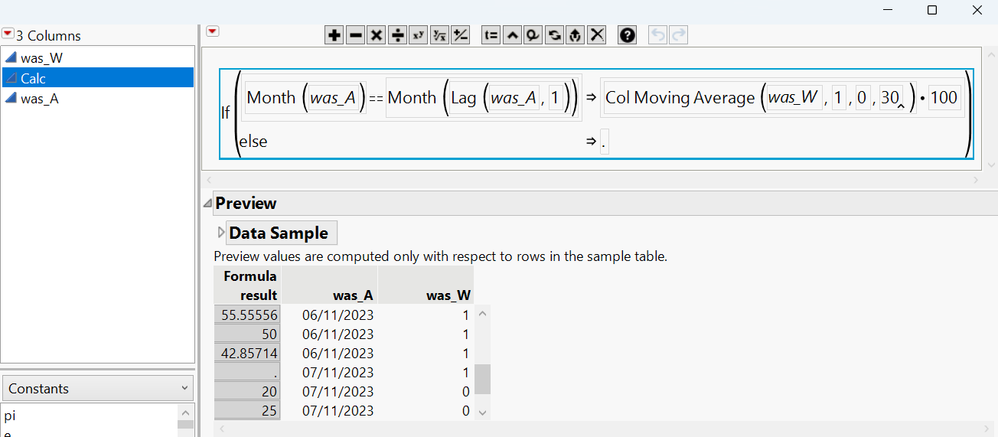Click the preview table vertical scrollbar thumb
Image resolution: width=998 pixels, height=437 pixels.
coord(482,379)
